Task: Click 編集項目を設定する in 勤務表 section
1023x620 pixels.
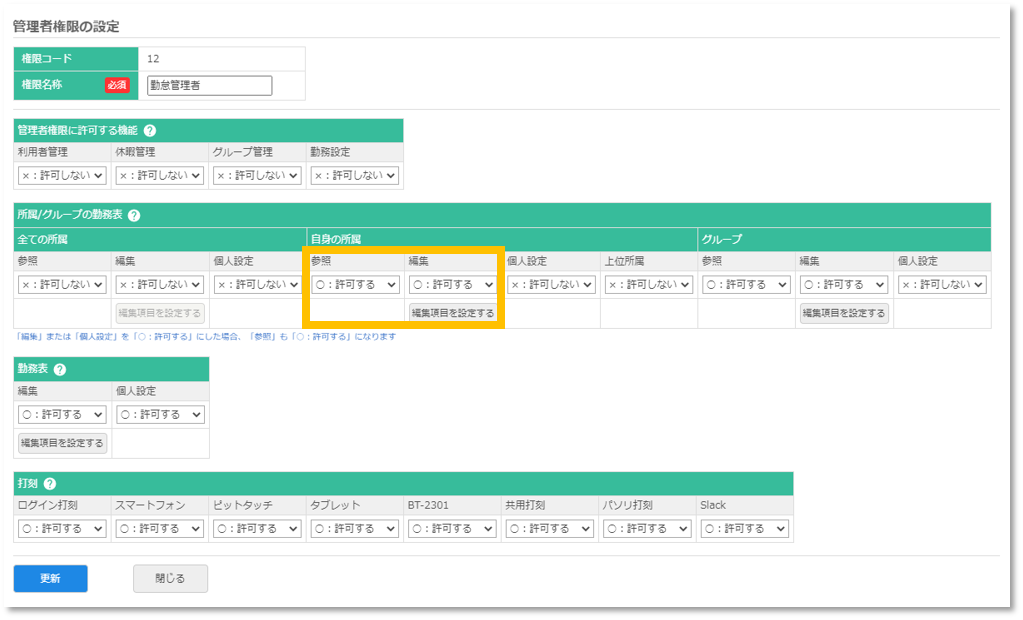Action: pos(61,443)
